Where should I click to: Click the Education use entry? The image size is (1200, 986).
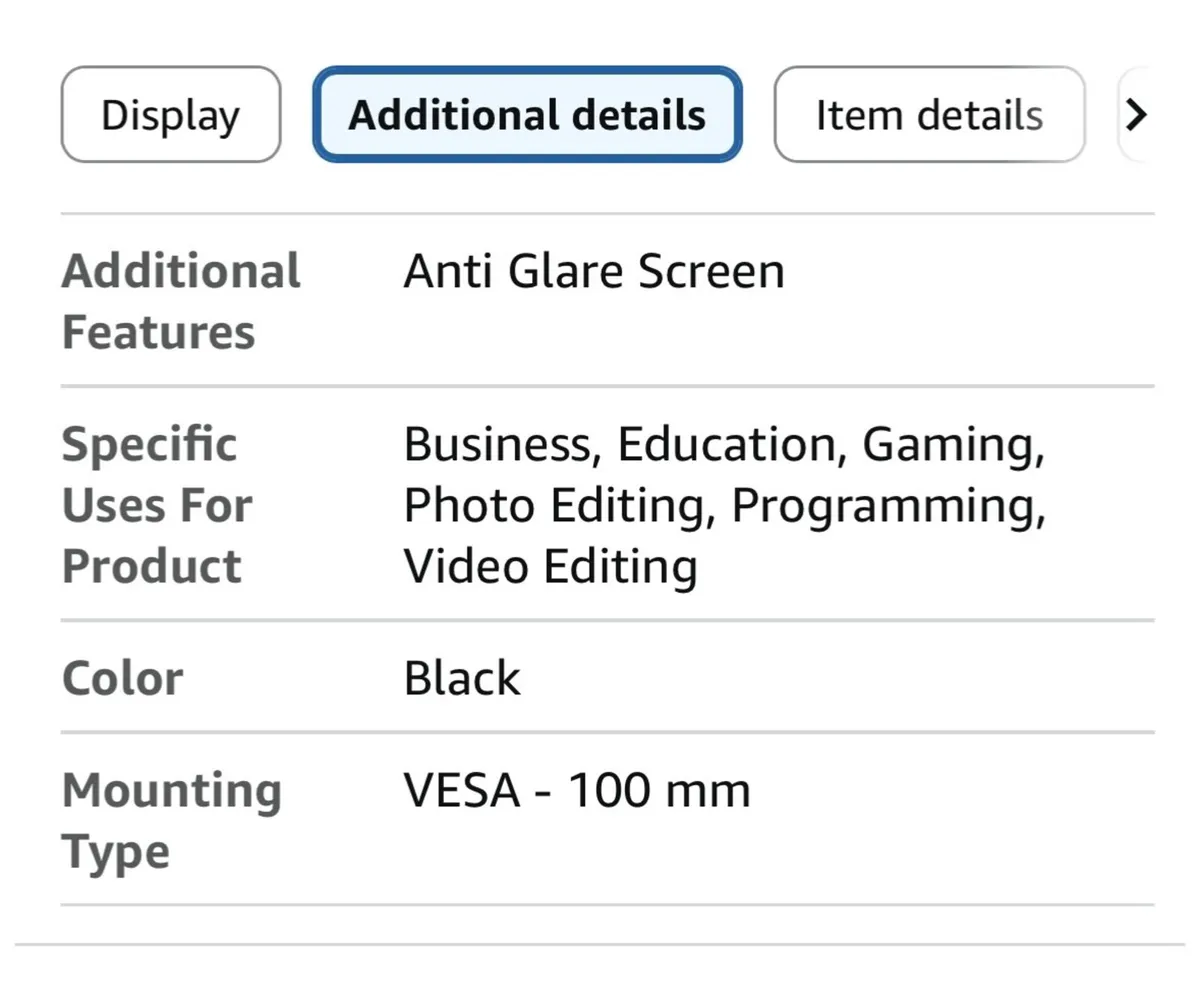[723, 444]
